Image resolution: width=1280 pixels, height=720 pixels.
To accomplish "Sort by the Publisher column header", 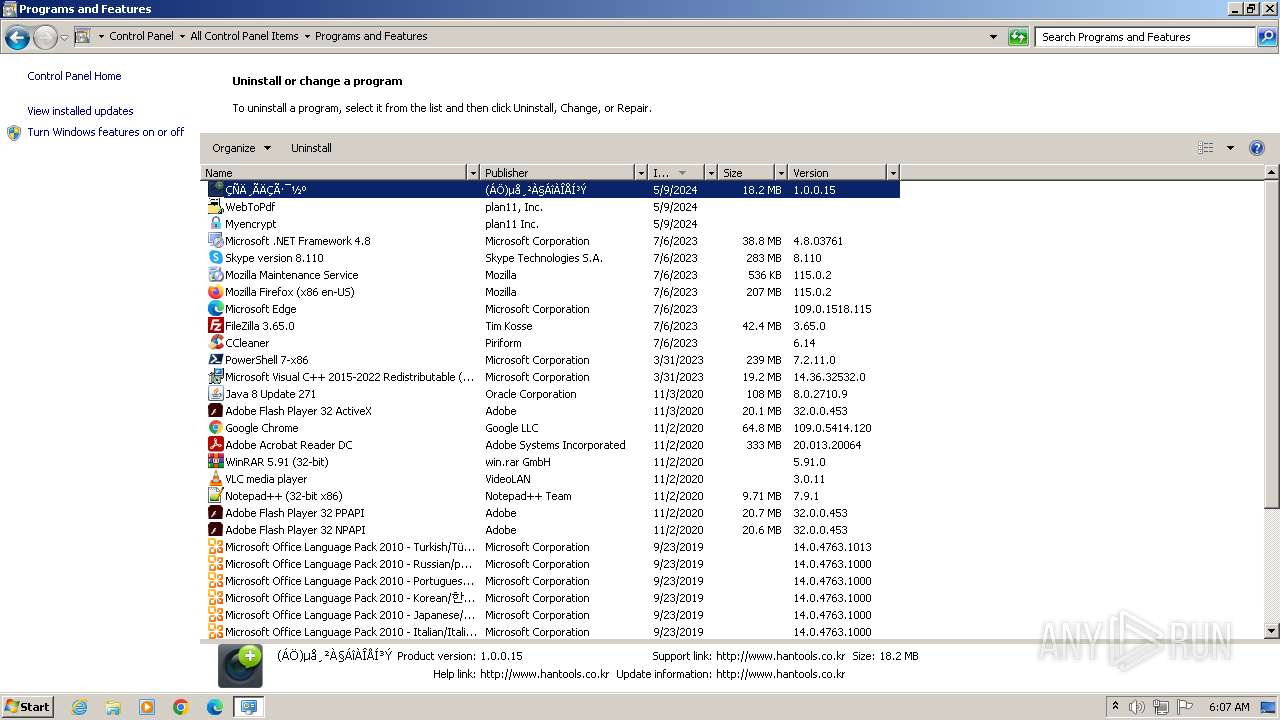I will (558, 173).
